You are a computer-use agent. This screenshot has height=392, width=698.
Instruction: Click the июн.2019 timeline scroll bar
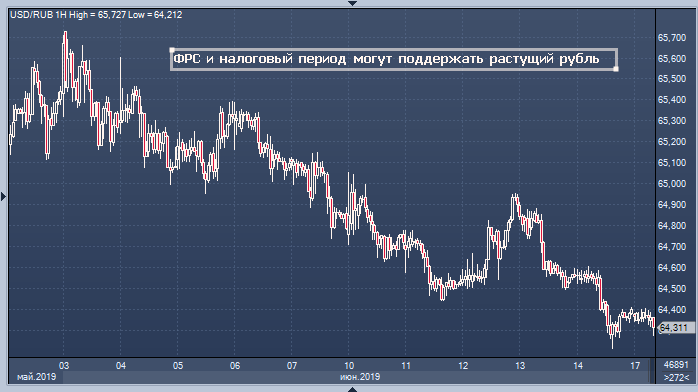click(x=355, y=377)
